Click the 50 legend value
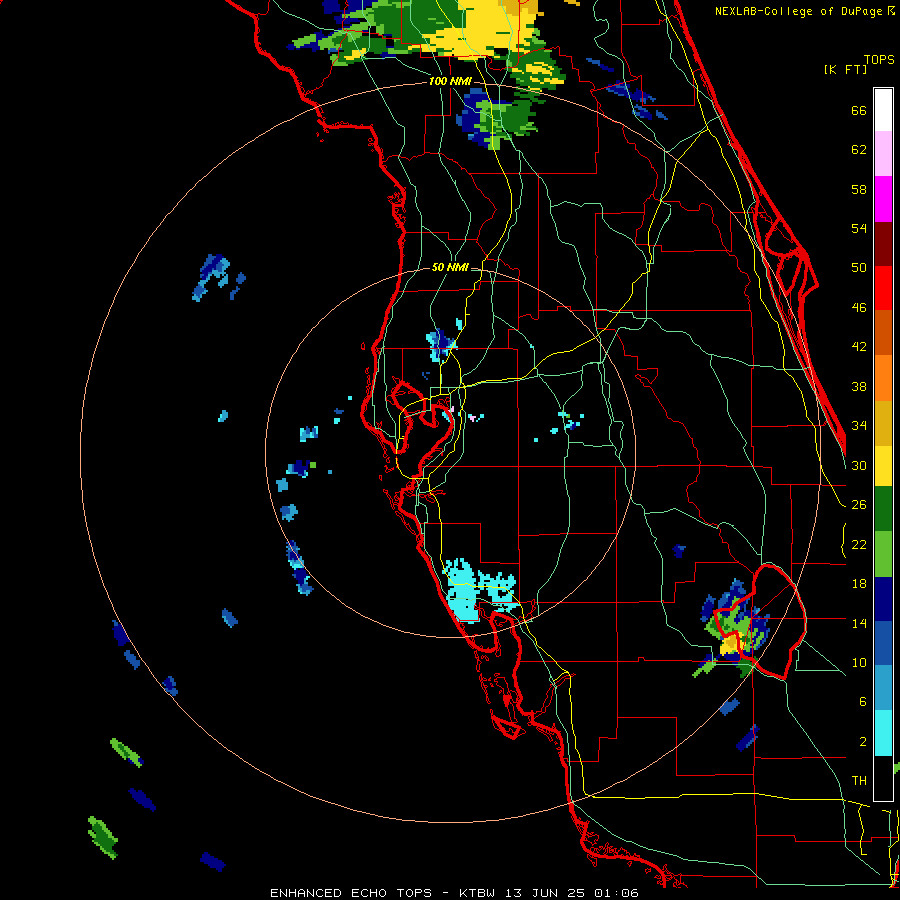900x900 pixels. [x=859, y=268]
